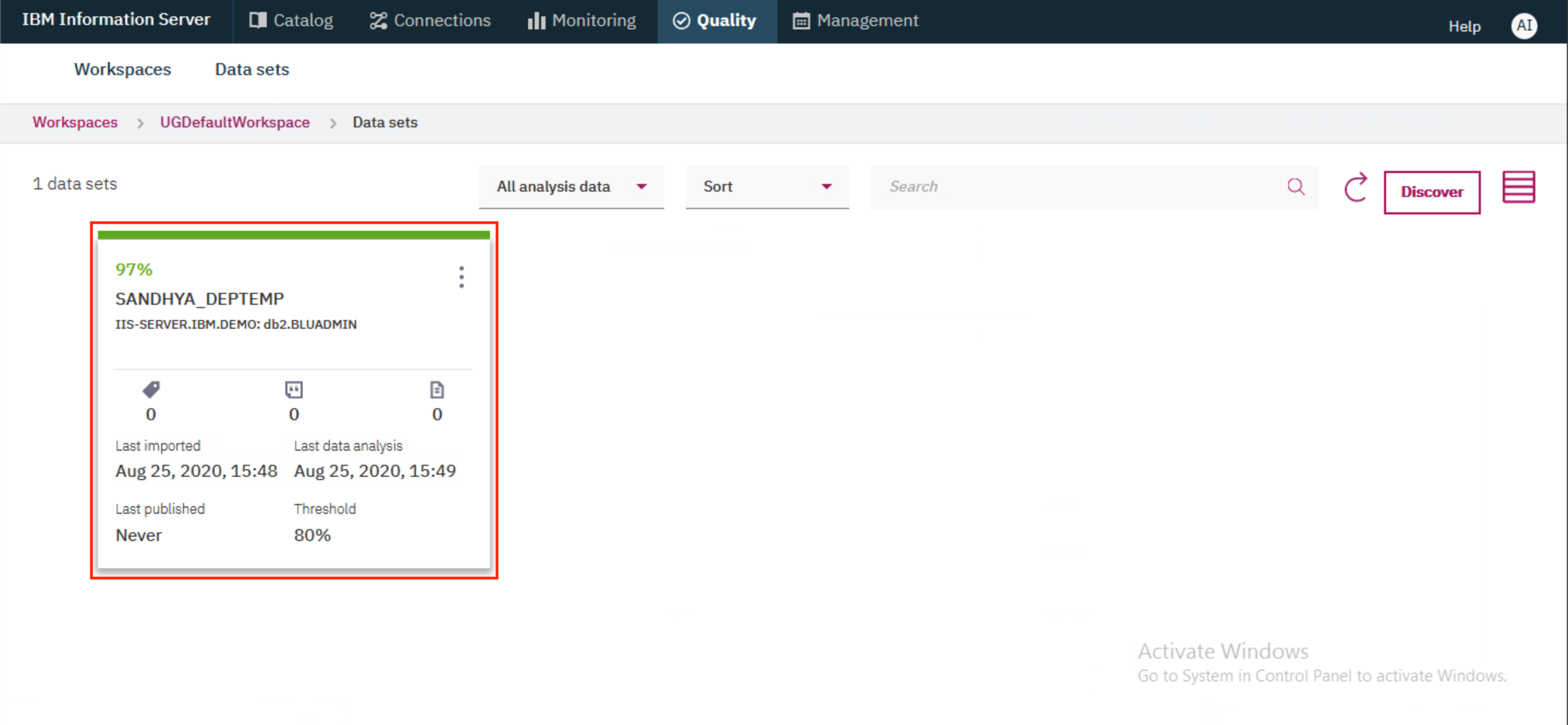Click IIS-SERVER.IBM.DEMO: db2.BLUADMIN source text
The height and width of the screenshot is (725, 1568).
coord(236,324)
